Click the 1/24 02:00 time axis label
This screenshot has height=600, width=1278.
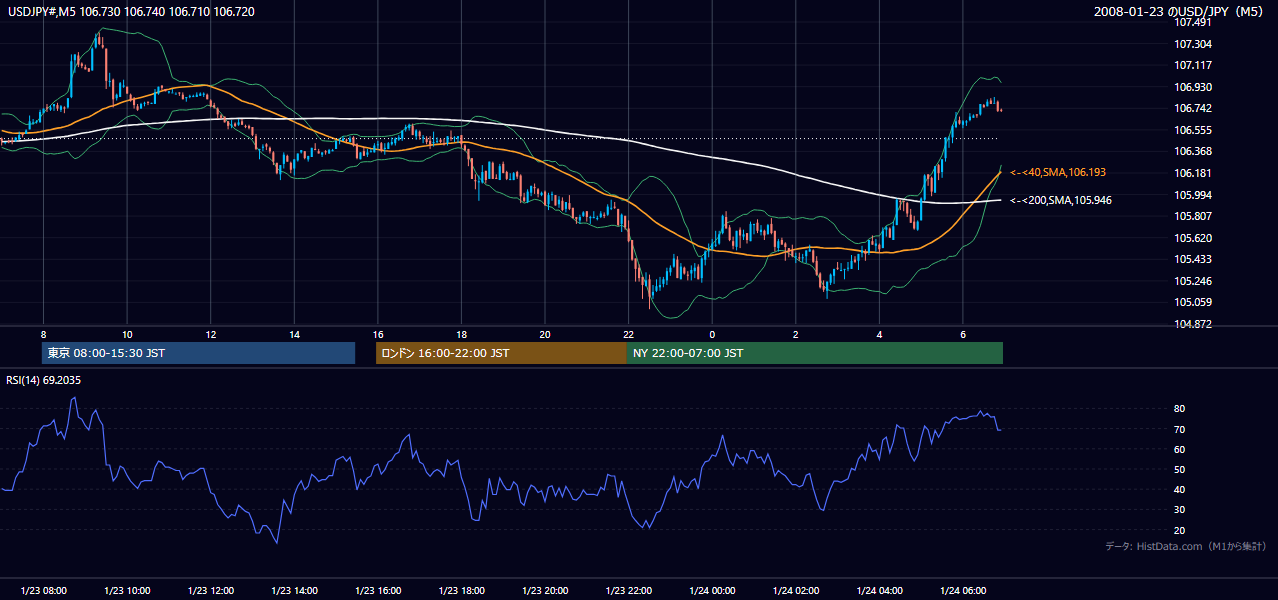click(x=795, y=591)
